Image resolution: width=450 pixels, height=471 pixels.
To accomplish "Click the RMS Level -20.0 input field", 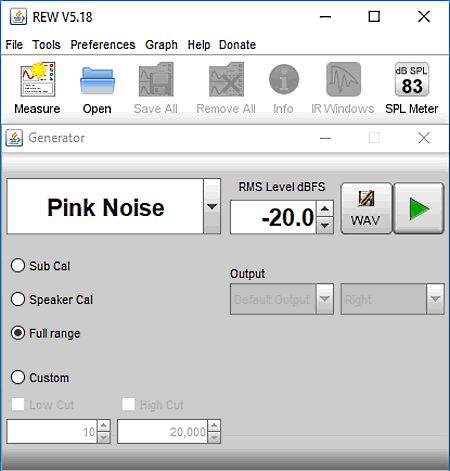I will point(273,217).
